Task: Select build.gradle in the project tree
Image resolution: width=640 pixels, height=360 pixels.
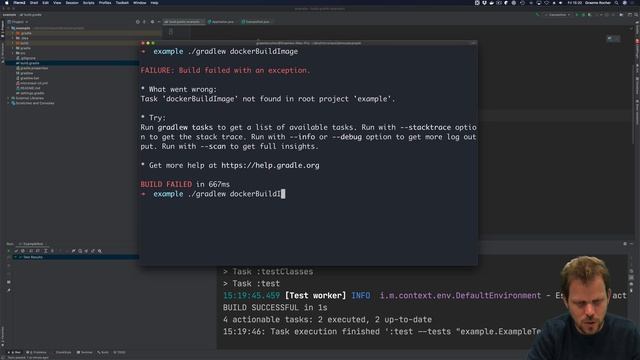Action: click(x=29, y=63)
